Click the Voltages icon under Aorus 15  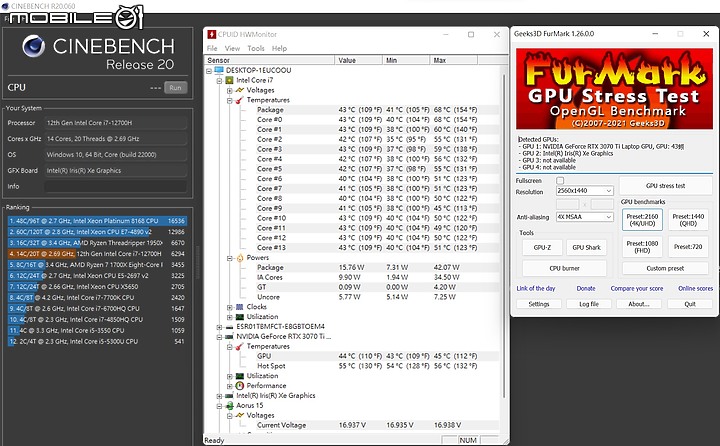point(239,415)
